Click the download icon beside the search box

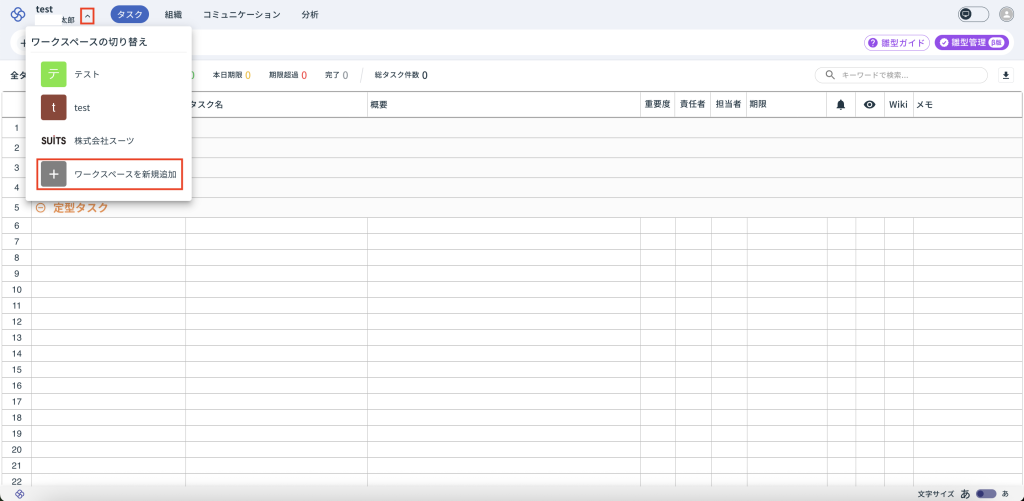tap(1006, 75)
